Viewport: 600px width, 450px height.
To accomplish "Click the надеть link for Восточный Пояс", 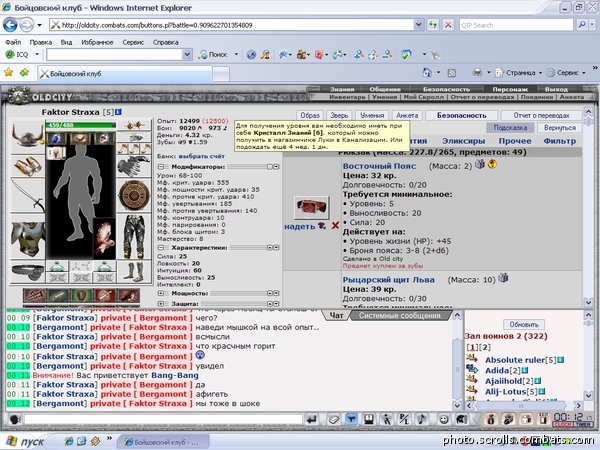I will (x=299, y=226).
